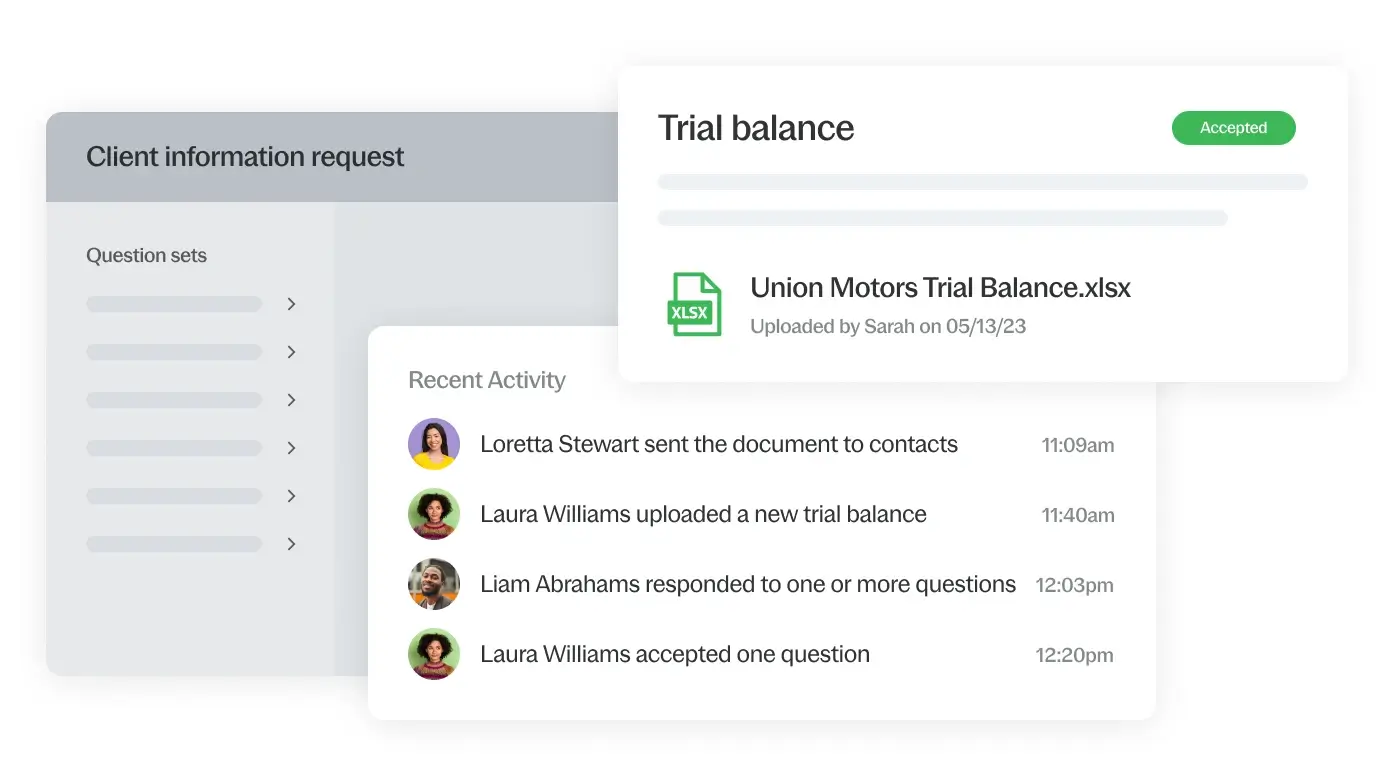Click the Trial balance card title
Image resolution: width=1392 pixels, height=784 pixels.
[x=756, y=128]
